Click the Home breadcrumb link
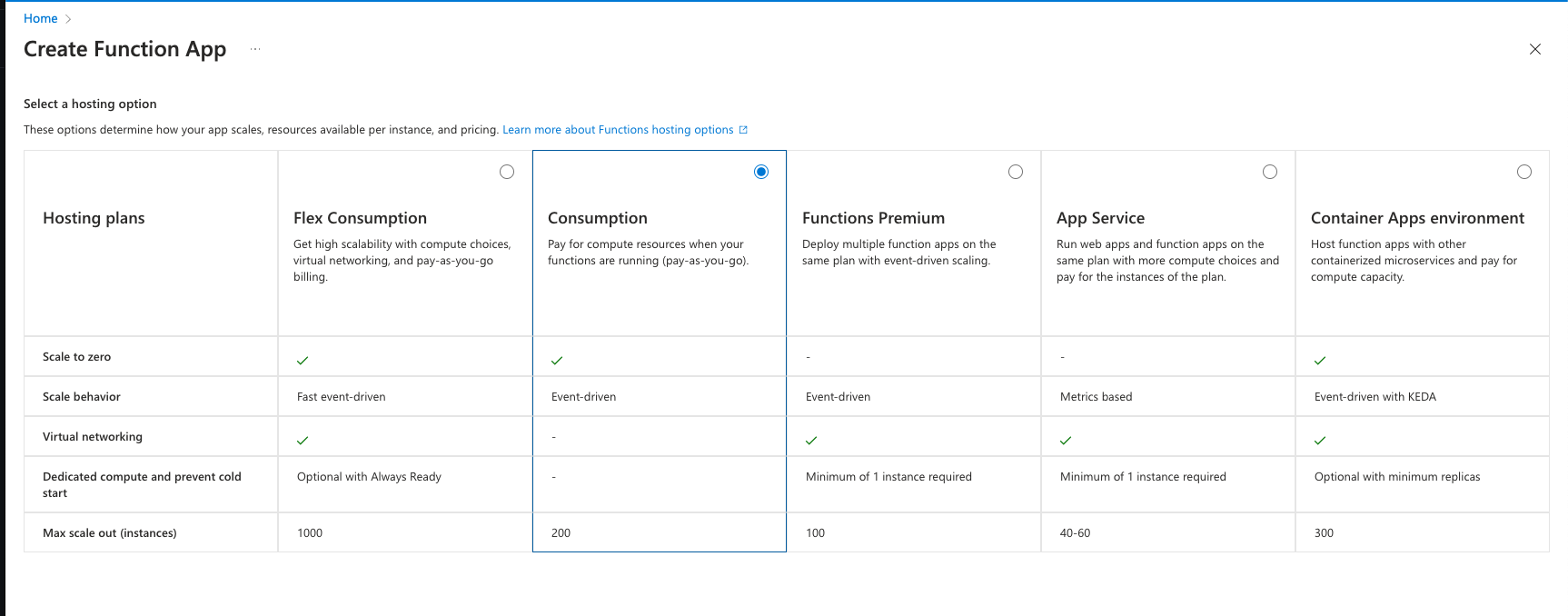Viewport: 1568px width, 616px height. [40, 18]
